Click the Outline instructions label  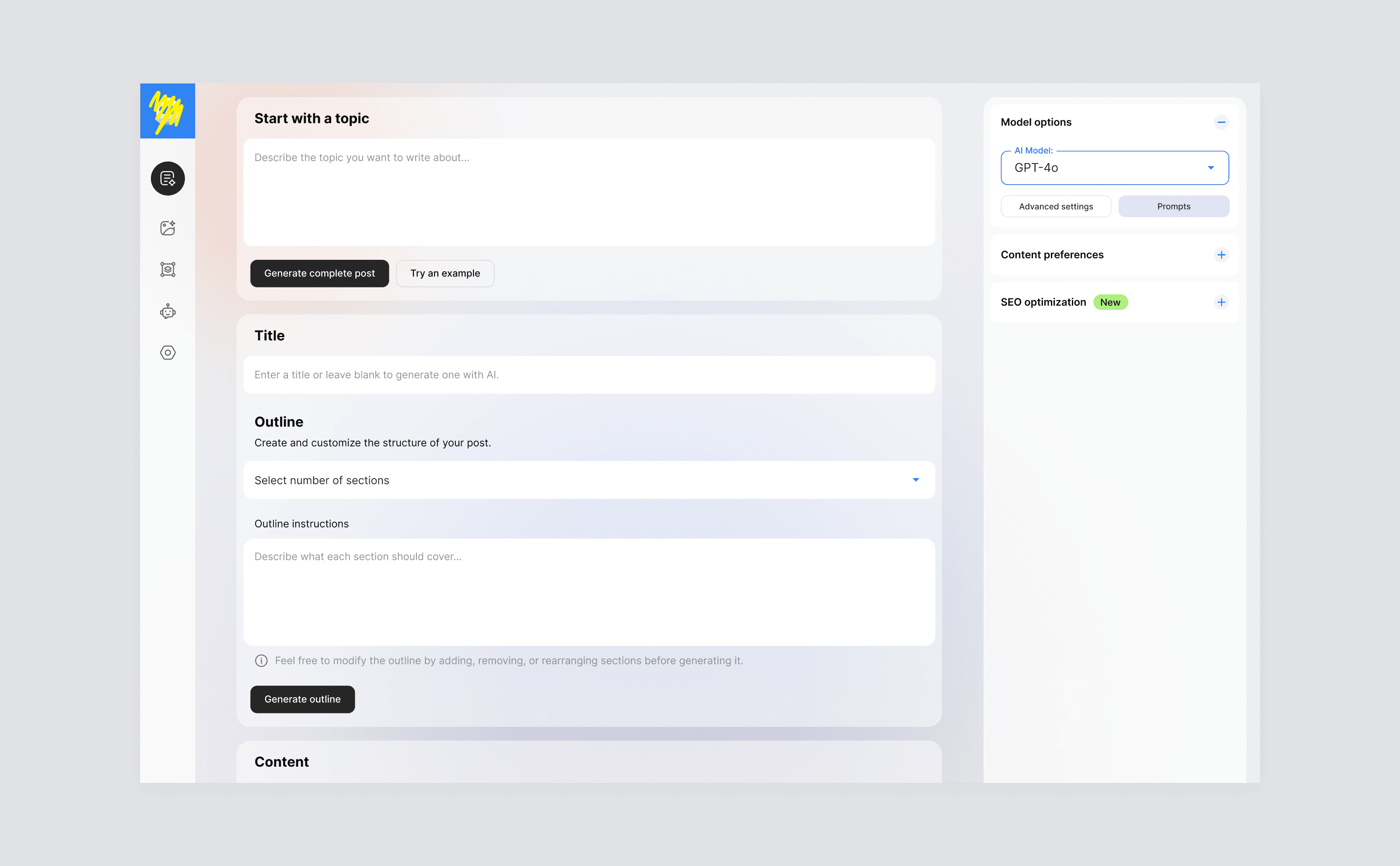[301, 524]
